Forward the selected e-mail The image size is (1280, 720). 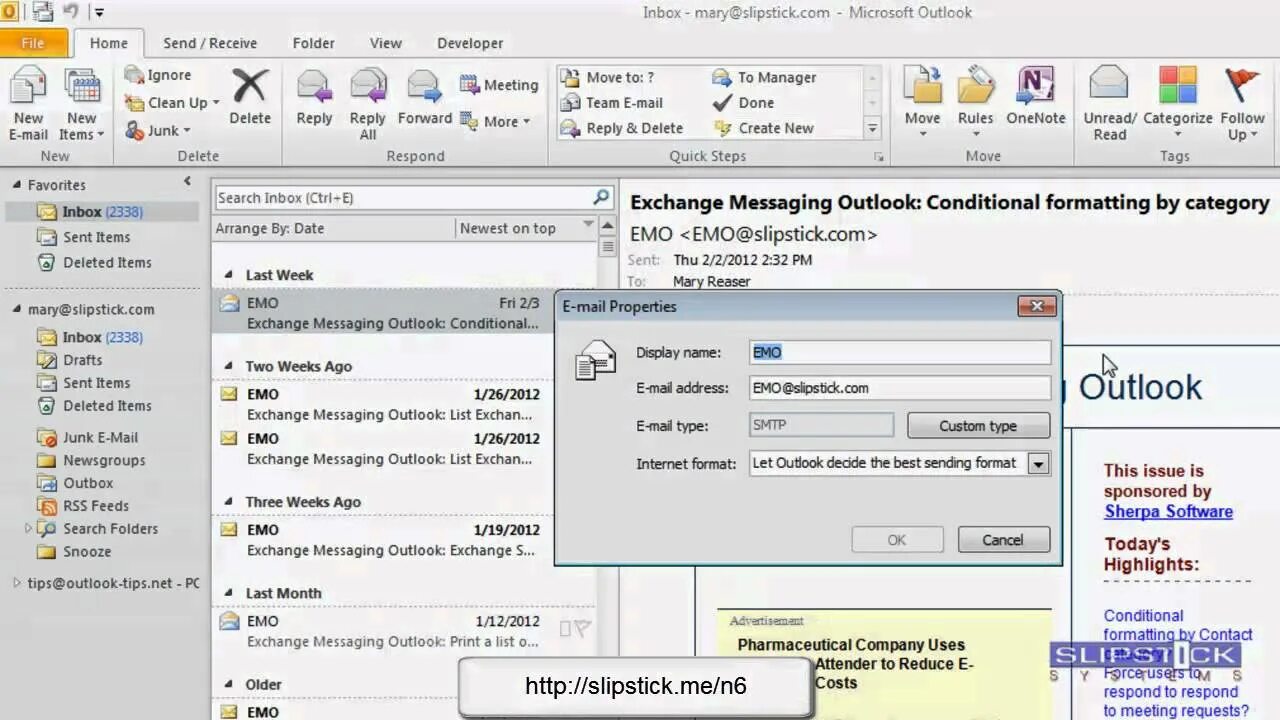425,97
